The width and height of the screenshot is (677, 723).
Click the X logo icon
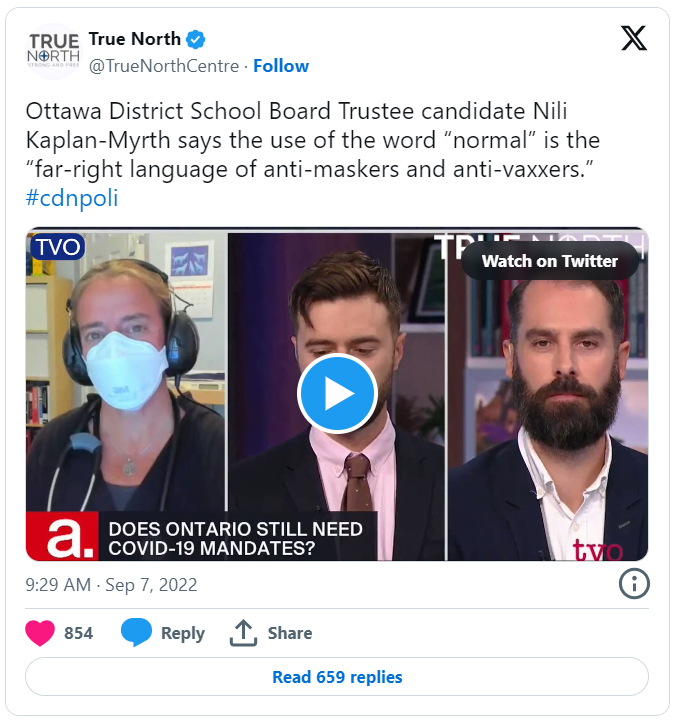pos(634,38)
